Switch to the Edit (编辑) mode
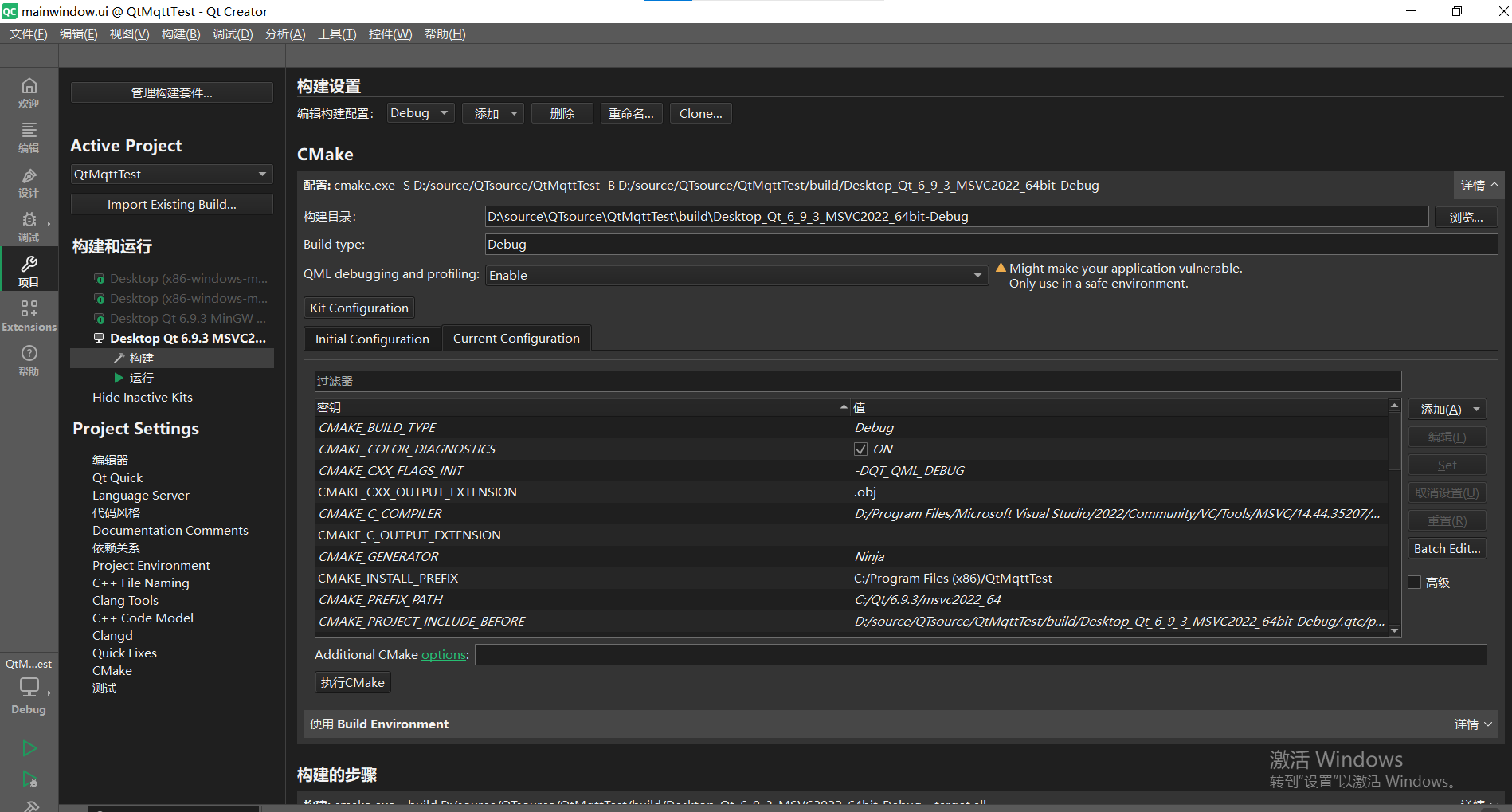Image resolution: width=1512 pixels, height=812 pixels. click(x=29, y=137)
